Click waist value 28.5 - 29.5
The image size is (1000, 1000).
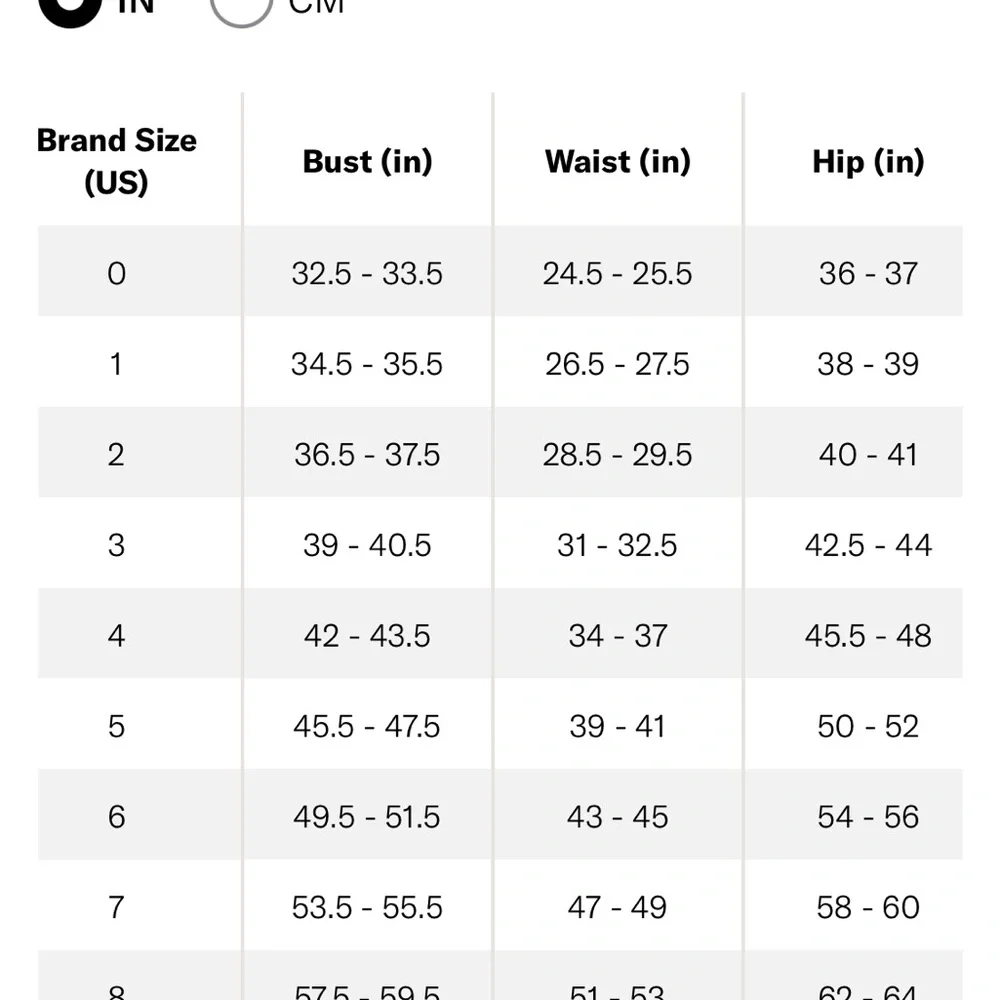click(617, 455)
